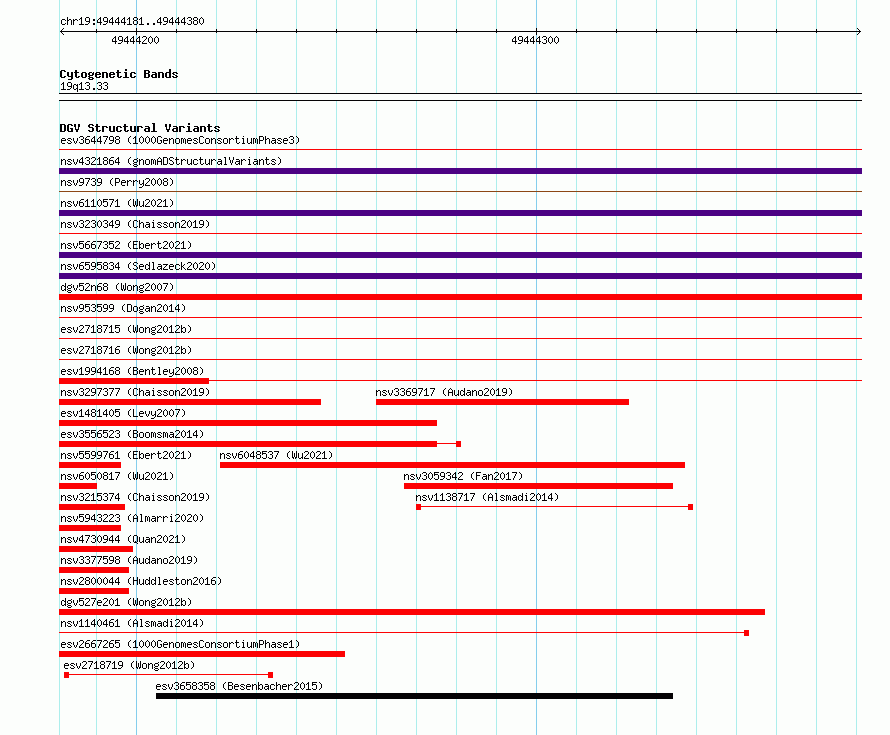The height and width of the screenshot is (735, 890).
Task: Open nsv3369717 (Audano2019) label
Action: [x=444, y=392]
